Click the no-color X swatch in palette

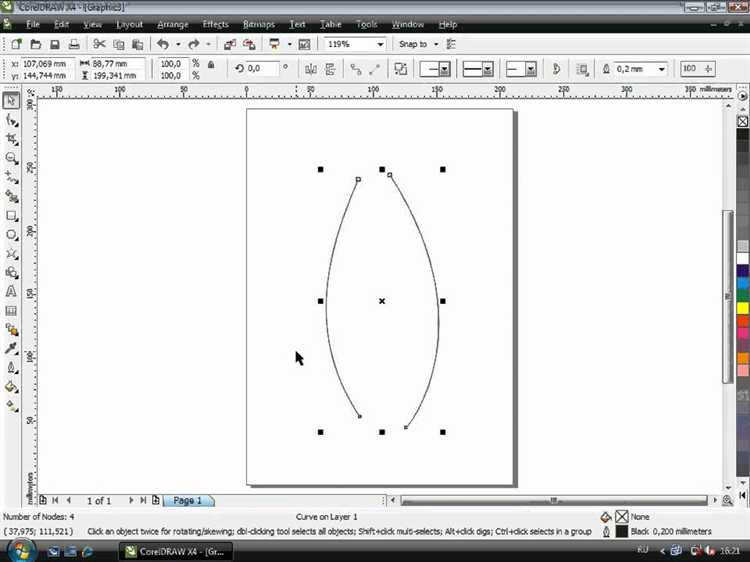pyautogui.click(x=742, y=121)
